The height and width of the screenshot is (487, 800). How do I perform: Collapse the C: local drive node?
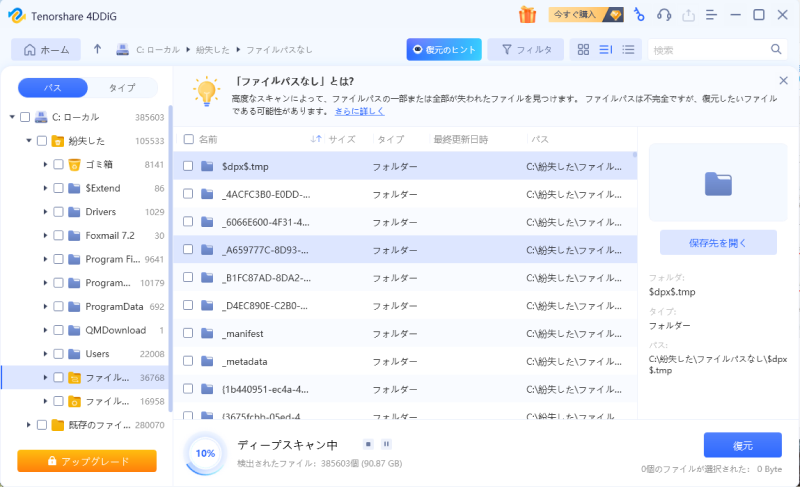[12, 117]
